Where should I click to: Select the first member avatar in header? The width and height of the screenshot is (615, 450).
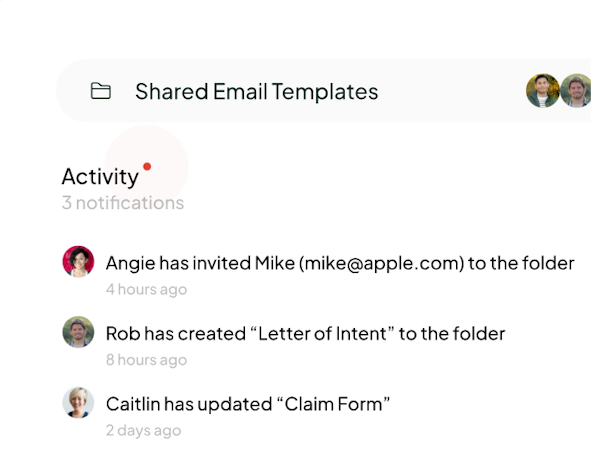(542, 91)
